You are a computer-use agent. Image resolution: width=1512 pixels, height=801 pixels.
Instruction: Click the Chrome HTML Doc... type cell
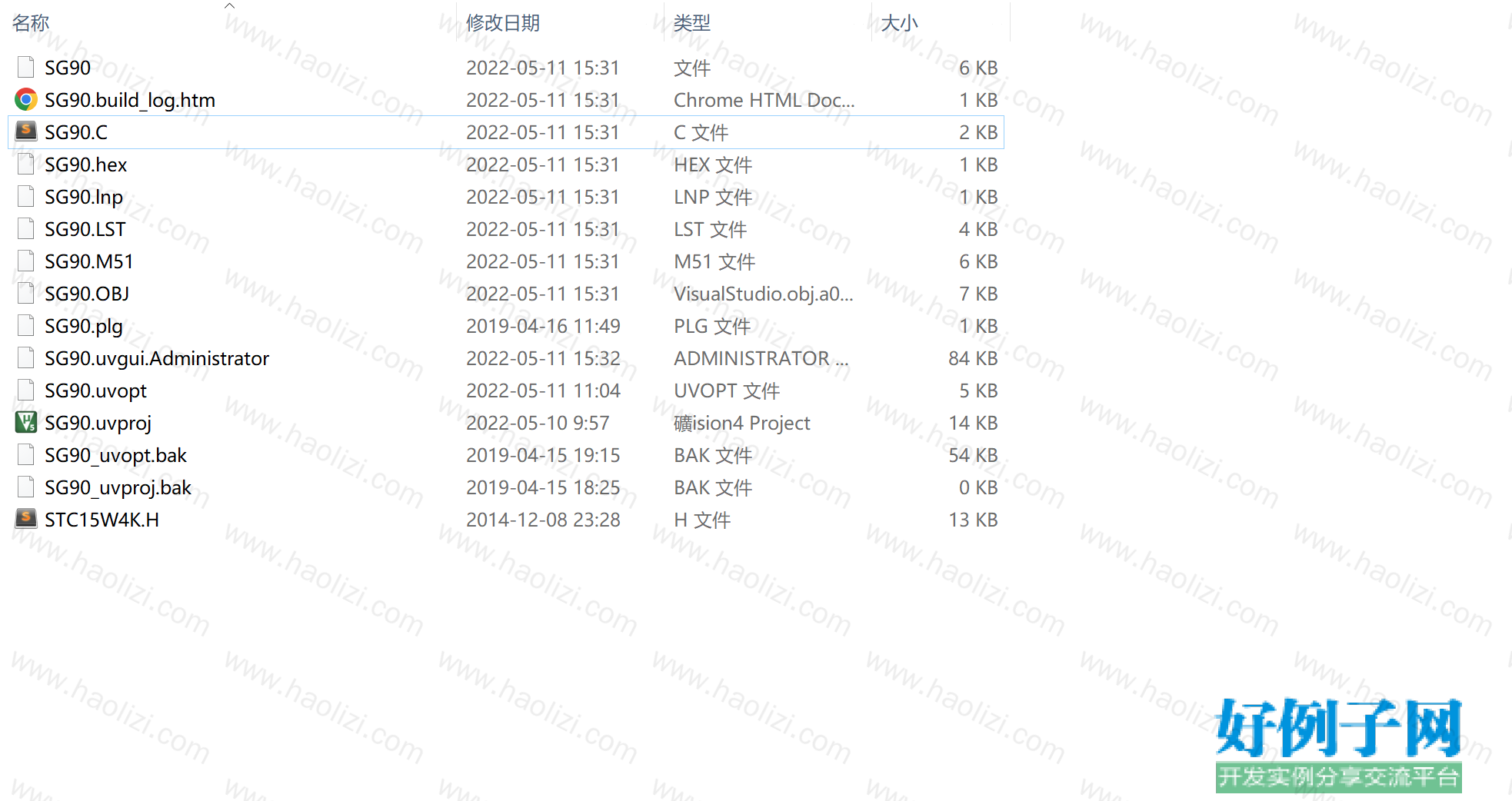[764, 100]
